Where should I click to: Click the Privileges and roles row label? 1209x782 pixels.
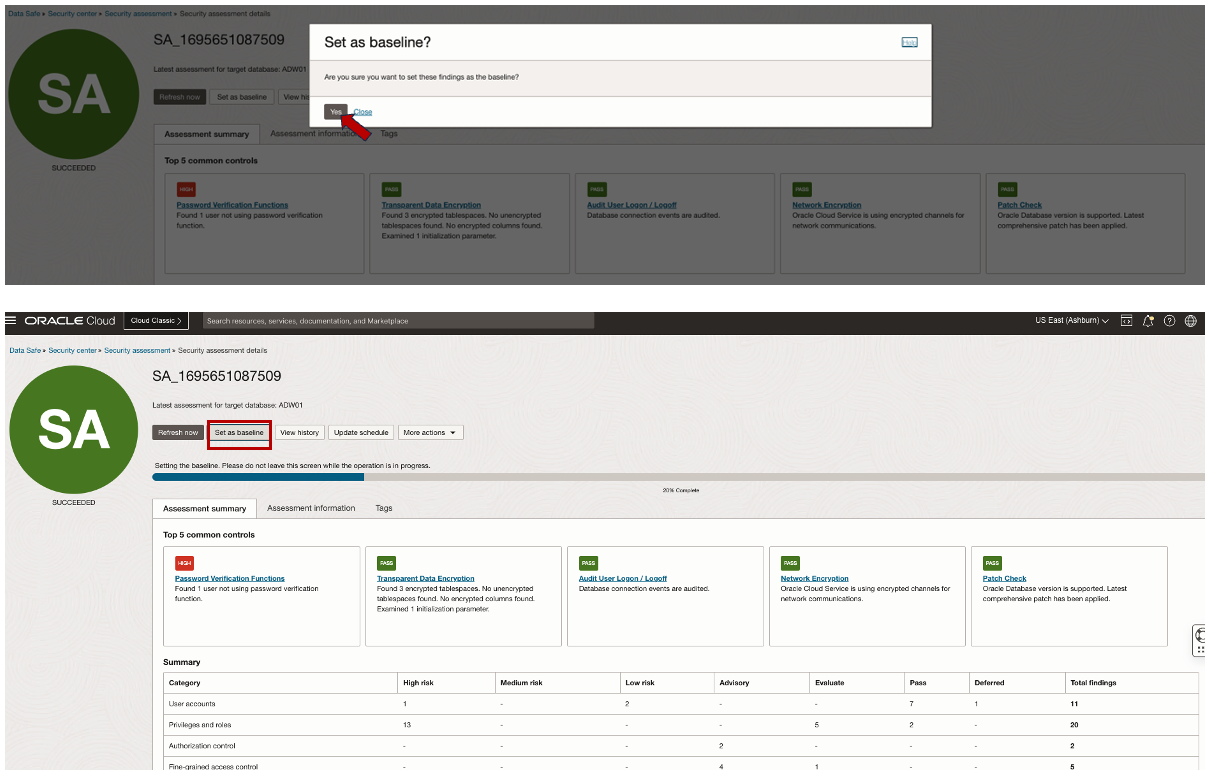click(201, 725)
